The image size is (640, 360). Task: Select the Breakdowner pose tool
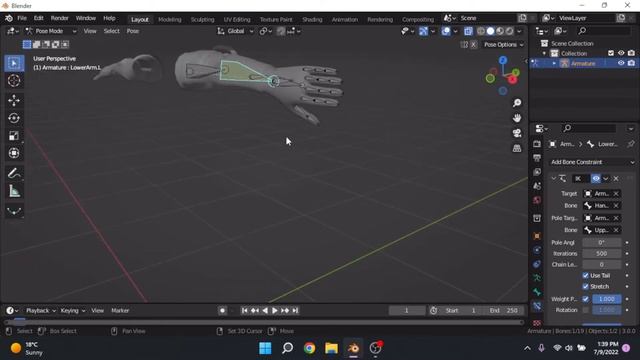pyautogui.click(x=14, y=211)
